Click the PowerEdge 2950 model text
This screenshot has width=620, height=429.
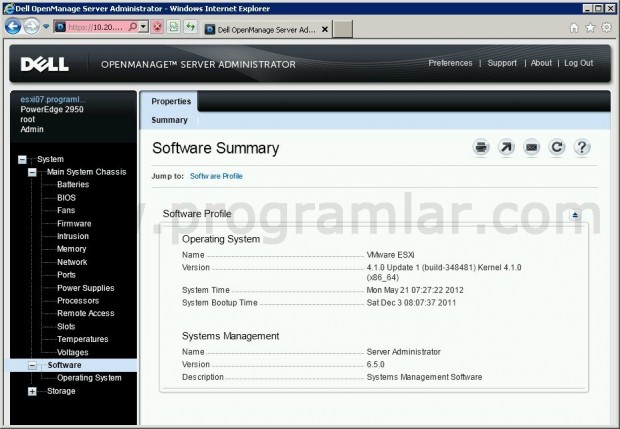(x=52, y=109)
